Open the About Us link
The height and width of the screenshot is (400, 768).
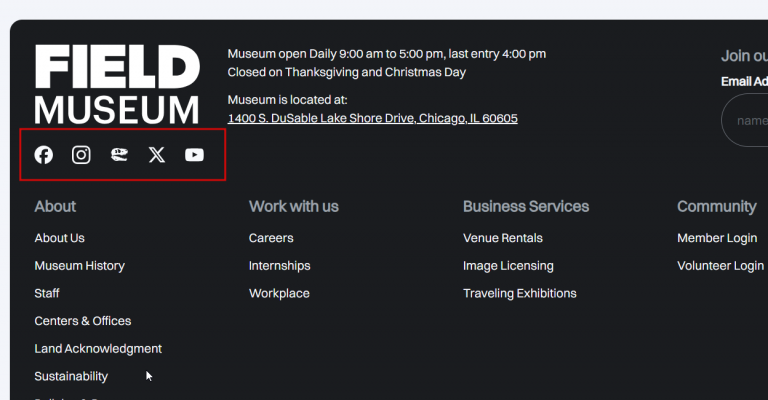point(59,238)
